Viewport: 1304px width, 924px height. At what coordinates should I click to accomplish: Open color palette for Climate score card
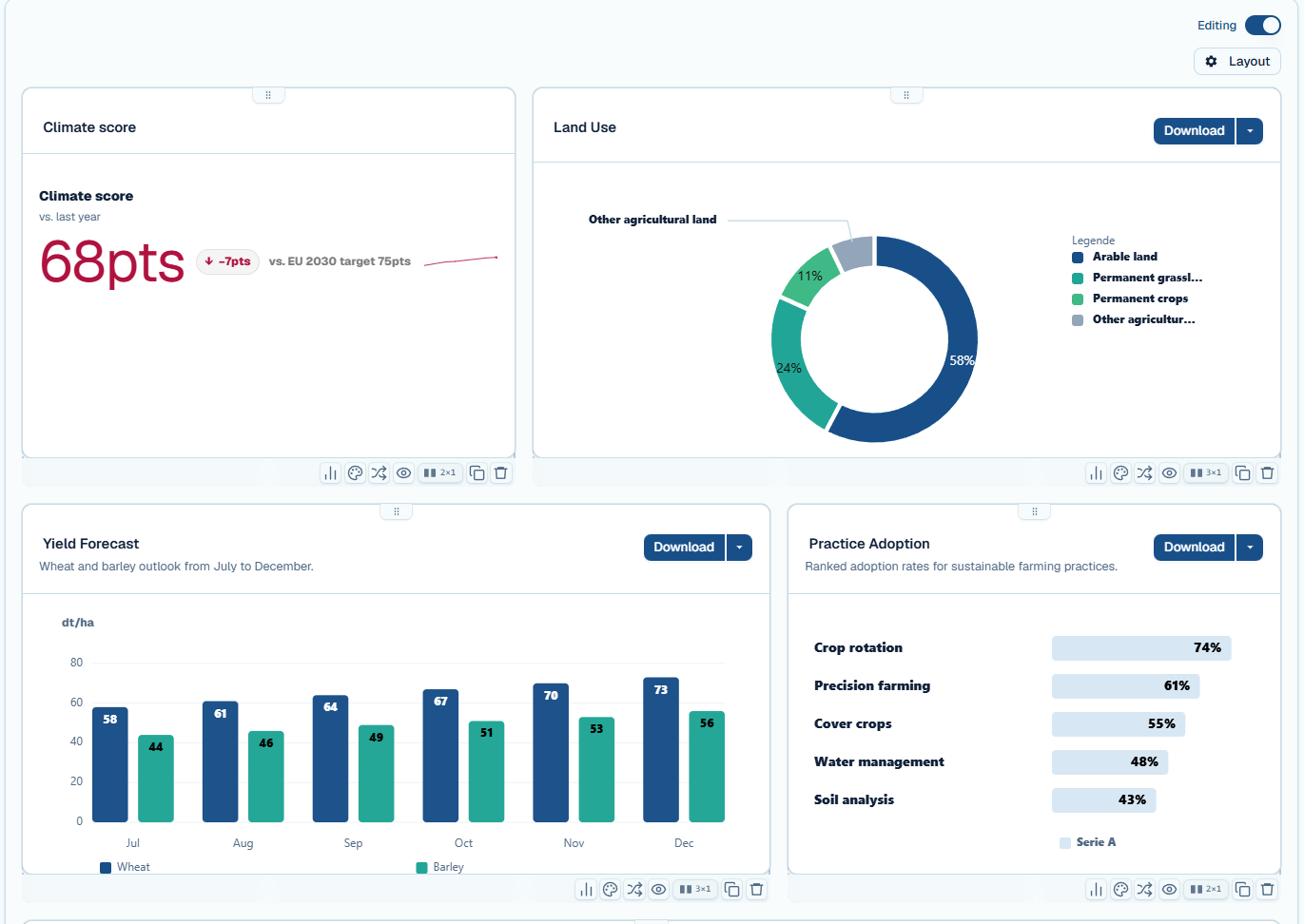click(355, 472)
